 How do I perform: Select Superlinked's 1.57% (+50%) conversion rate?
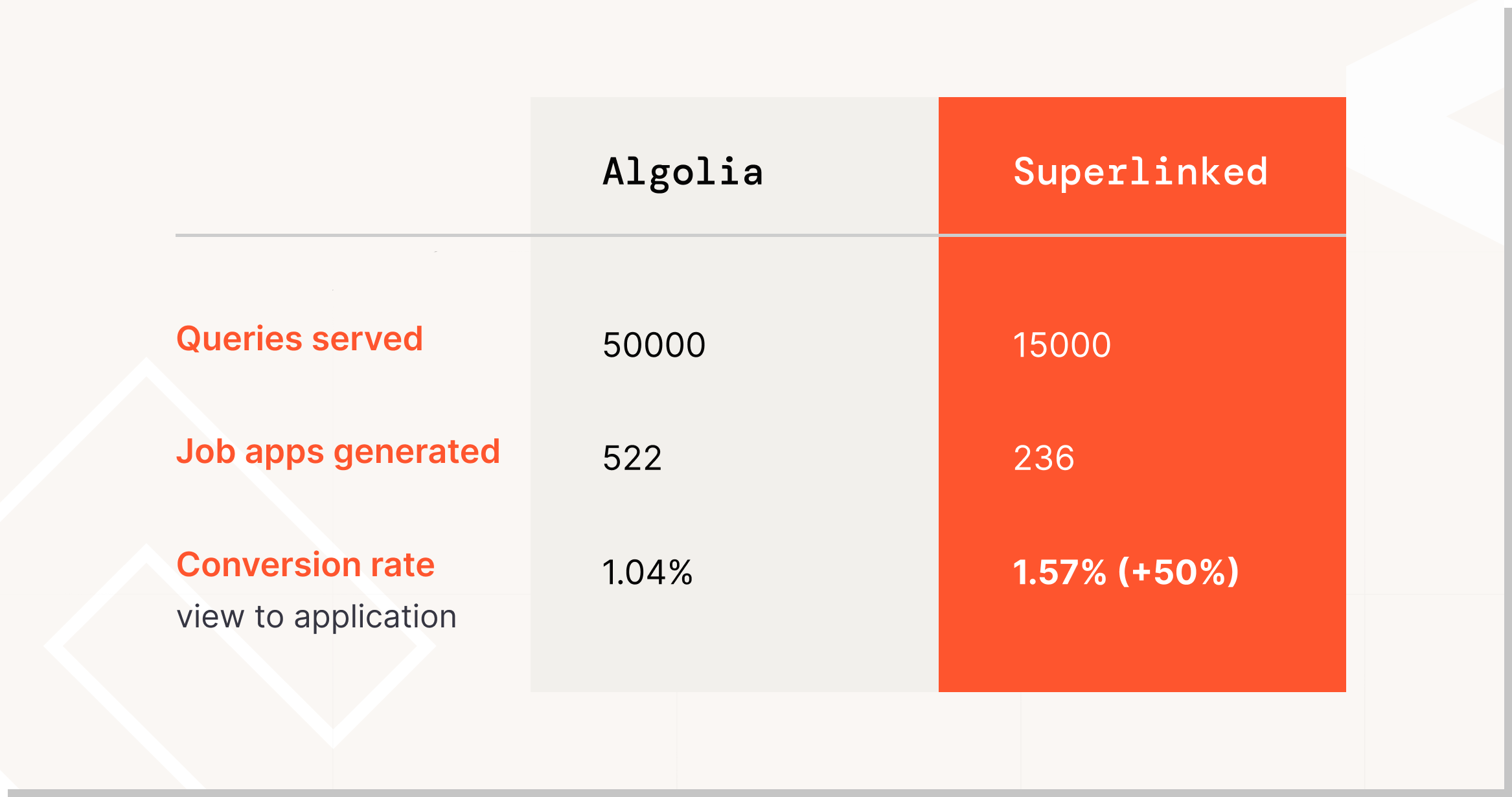pos(1126,572)
